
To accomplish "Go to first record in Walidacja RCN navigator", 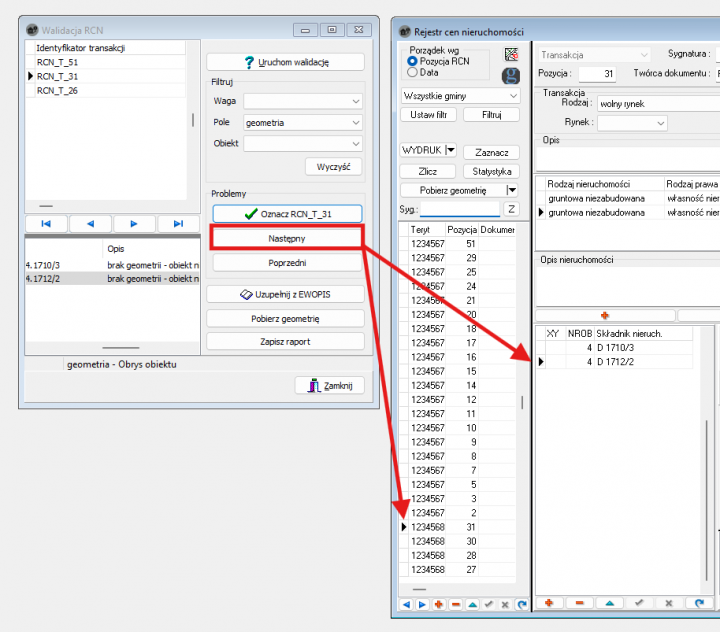I will [x=46, y=224].
